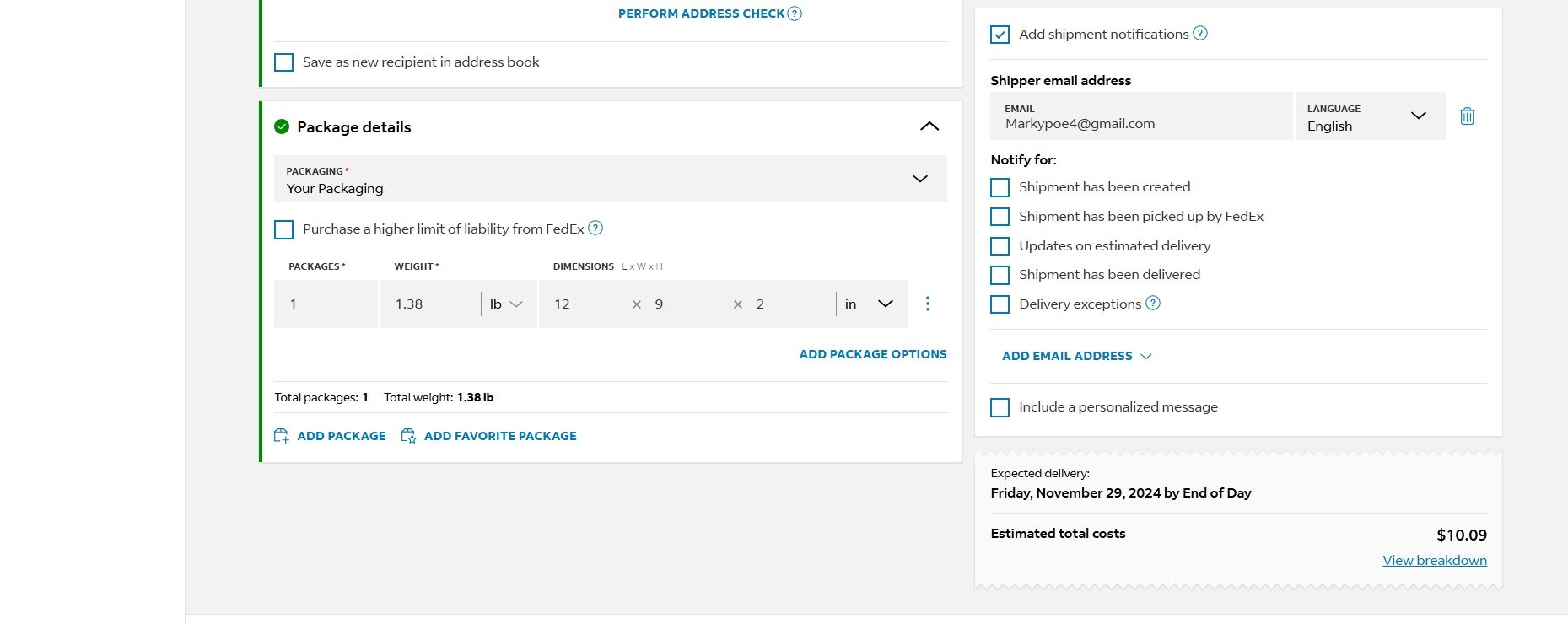1568x624 pixels.
Task: Click the Add Package box icon
Action: click(282, 436)
